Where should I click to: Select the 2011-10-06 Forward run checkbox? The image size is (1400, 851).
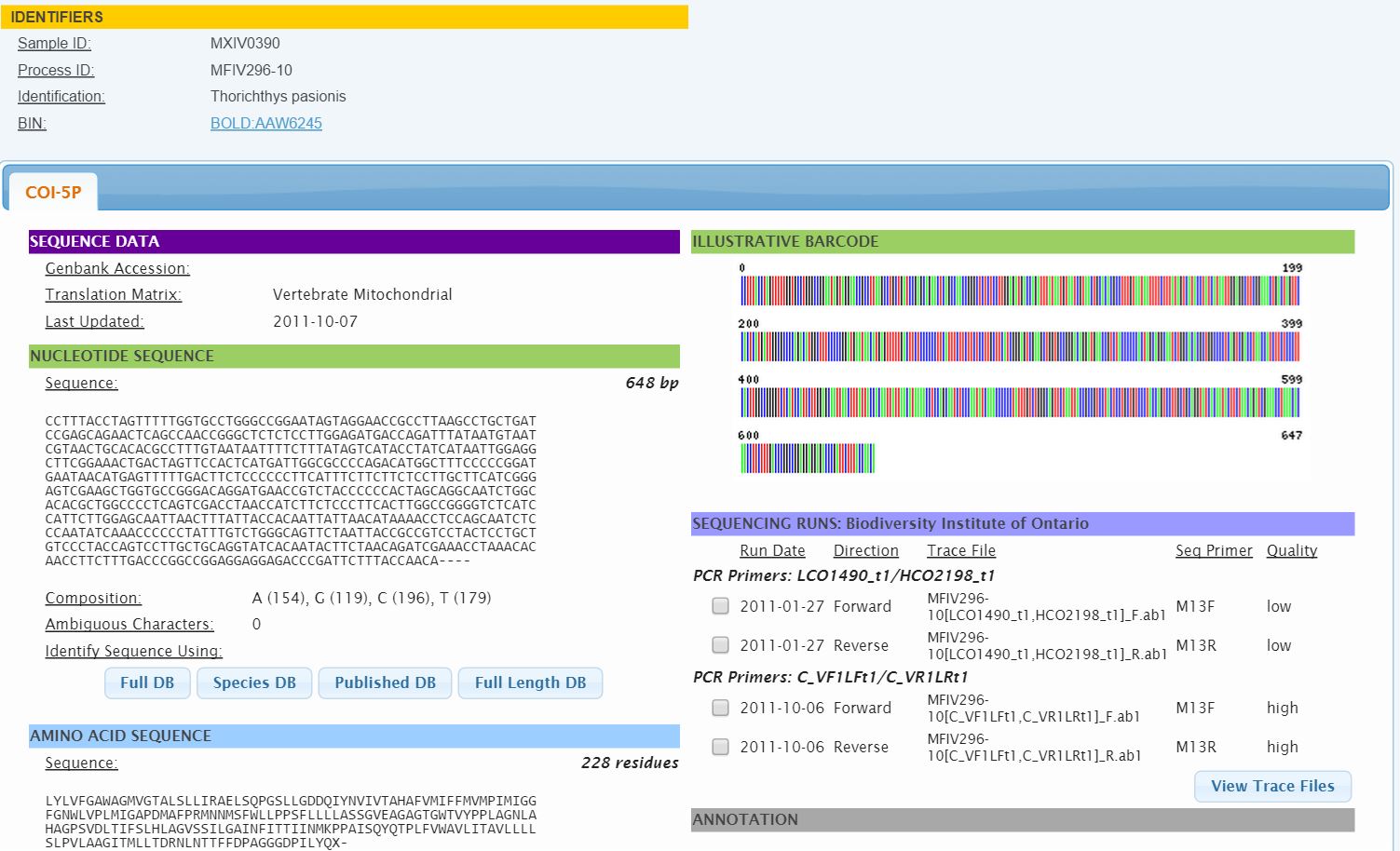(720, 708)
